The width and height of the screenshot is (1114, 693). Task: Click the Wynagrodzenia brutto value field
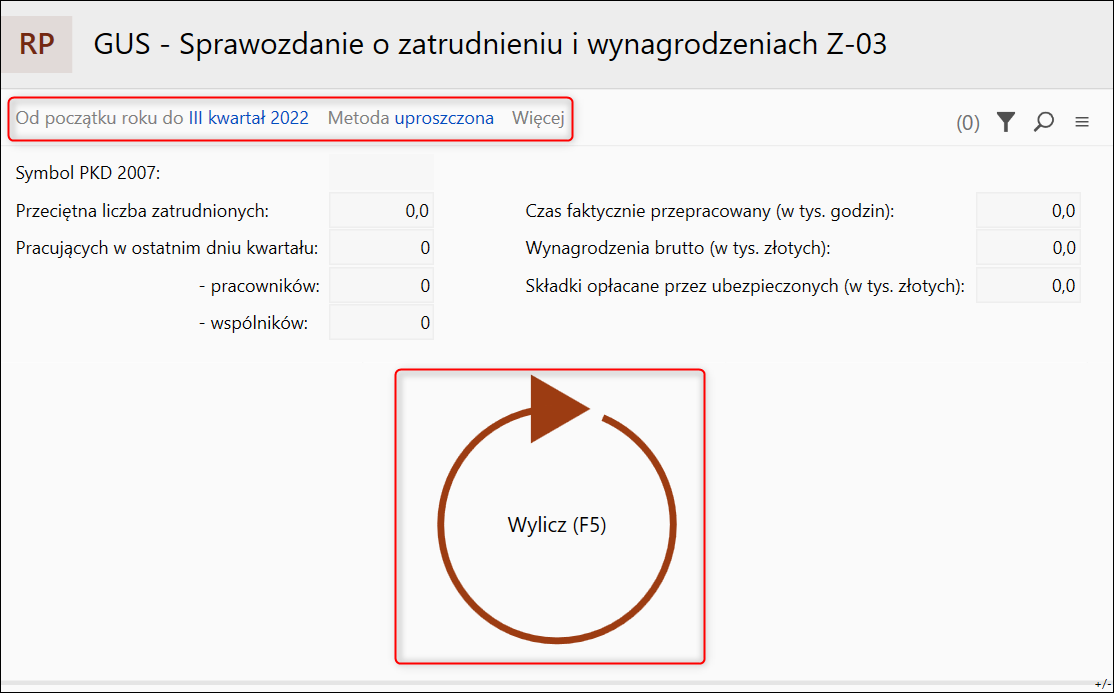[x=1028, y=248]
